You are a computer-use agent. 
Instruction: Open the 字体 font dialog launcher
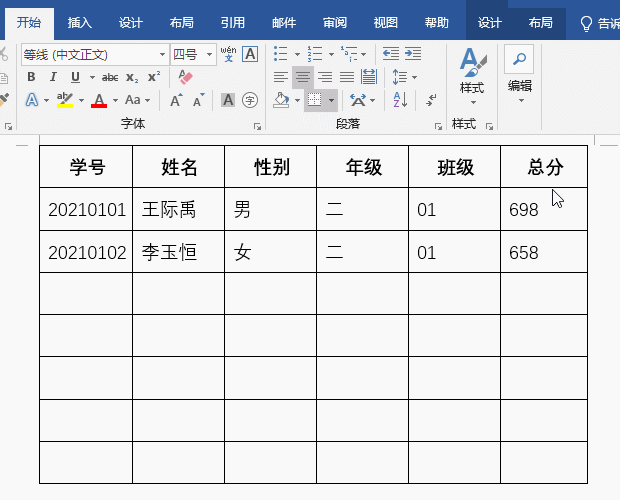pos(257,126)
